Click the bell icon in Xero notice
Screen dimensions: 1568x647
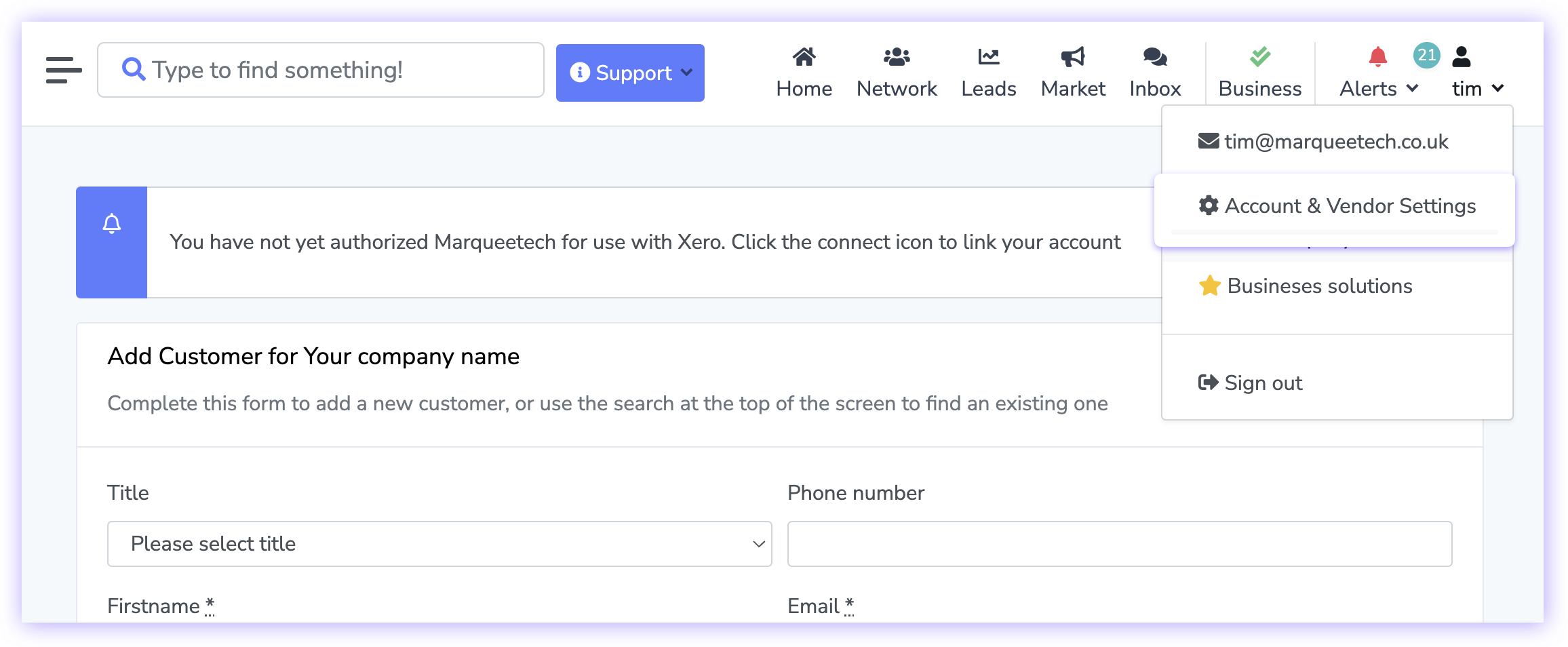point(112,224)
